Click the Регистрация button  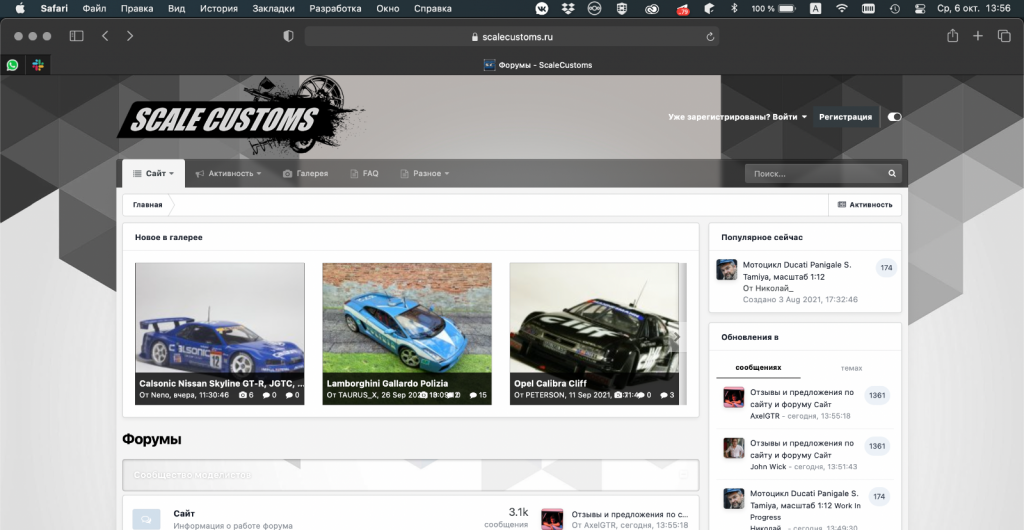pos(845,117)
